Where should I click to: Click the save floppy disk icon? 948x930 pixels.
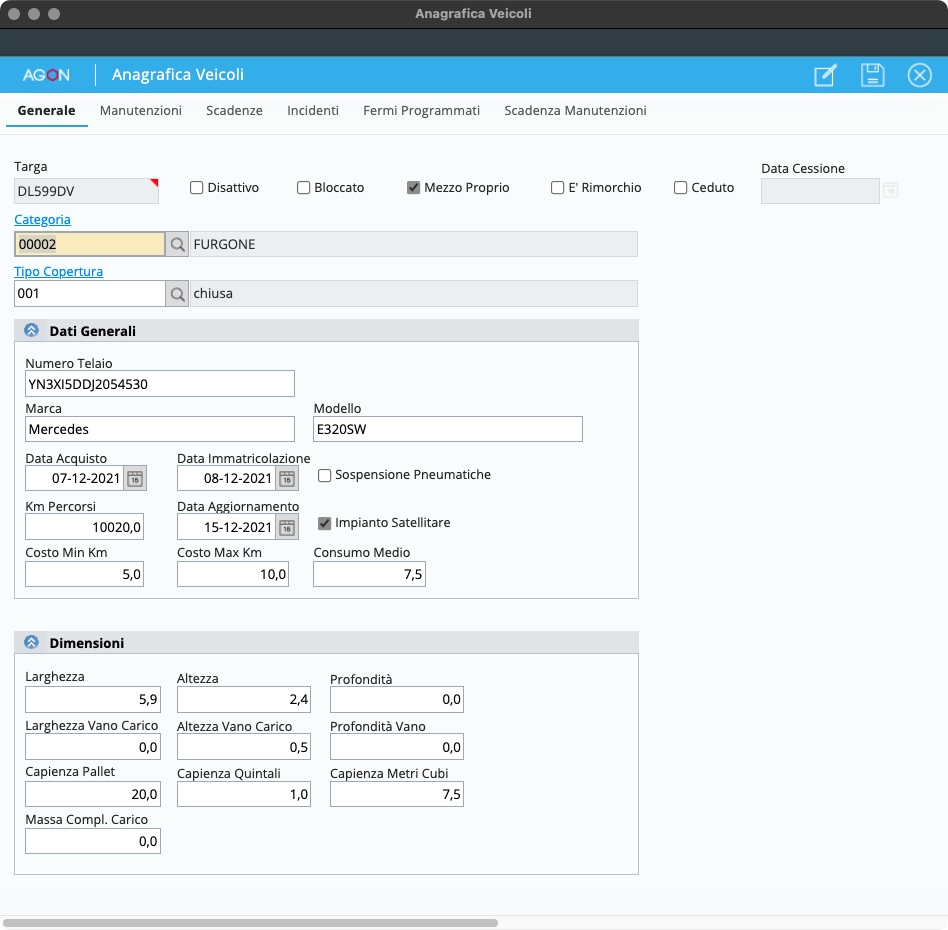click(x=872, y=75)
